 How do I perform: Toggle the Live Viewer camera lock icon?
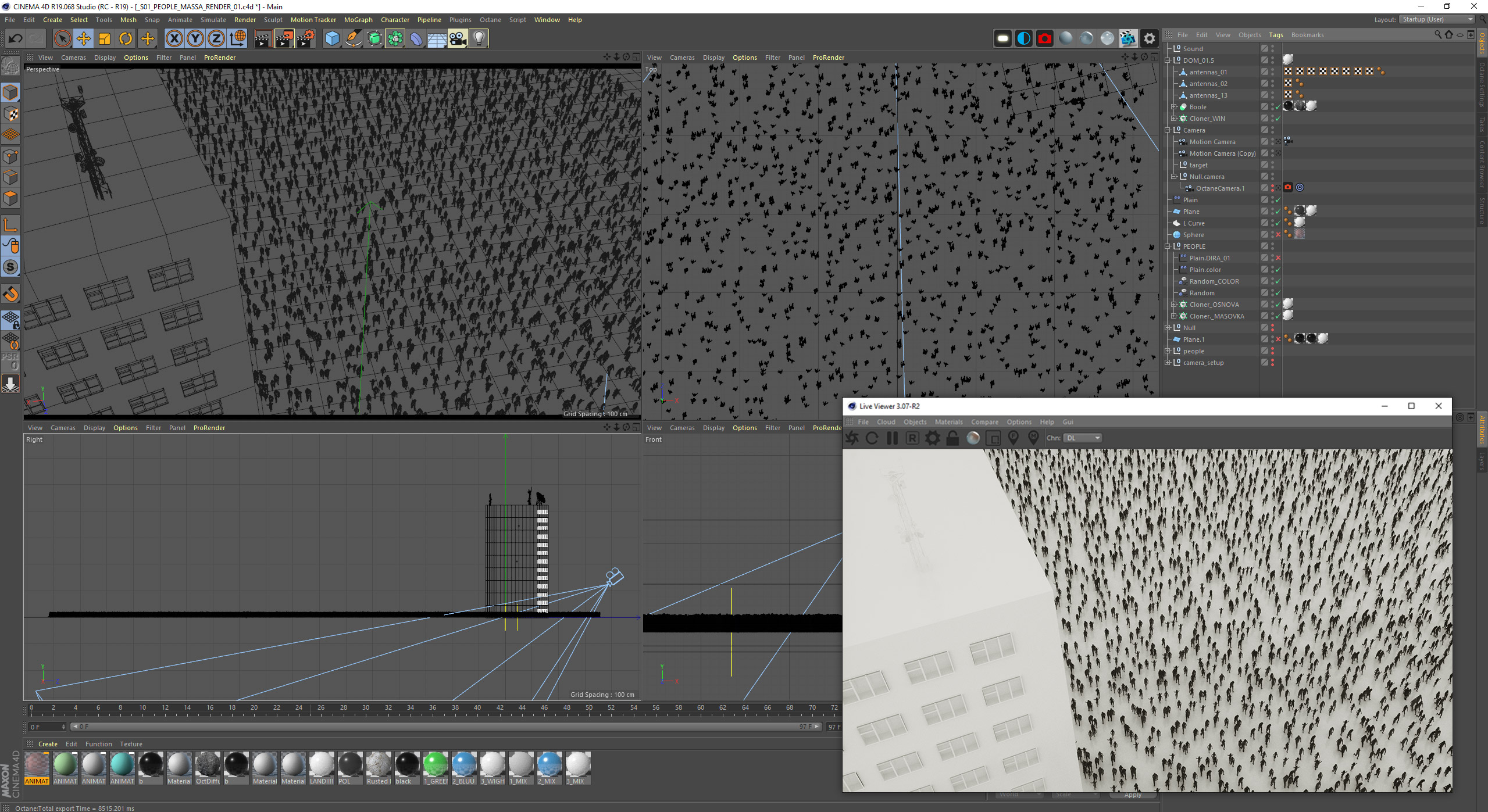coord(952,438)
